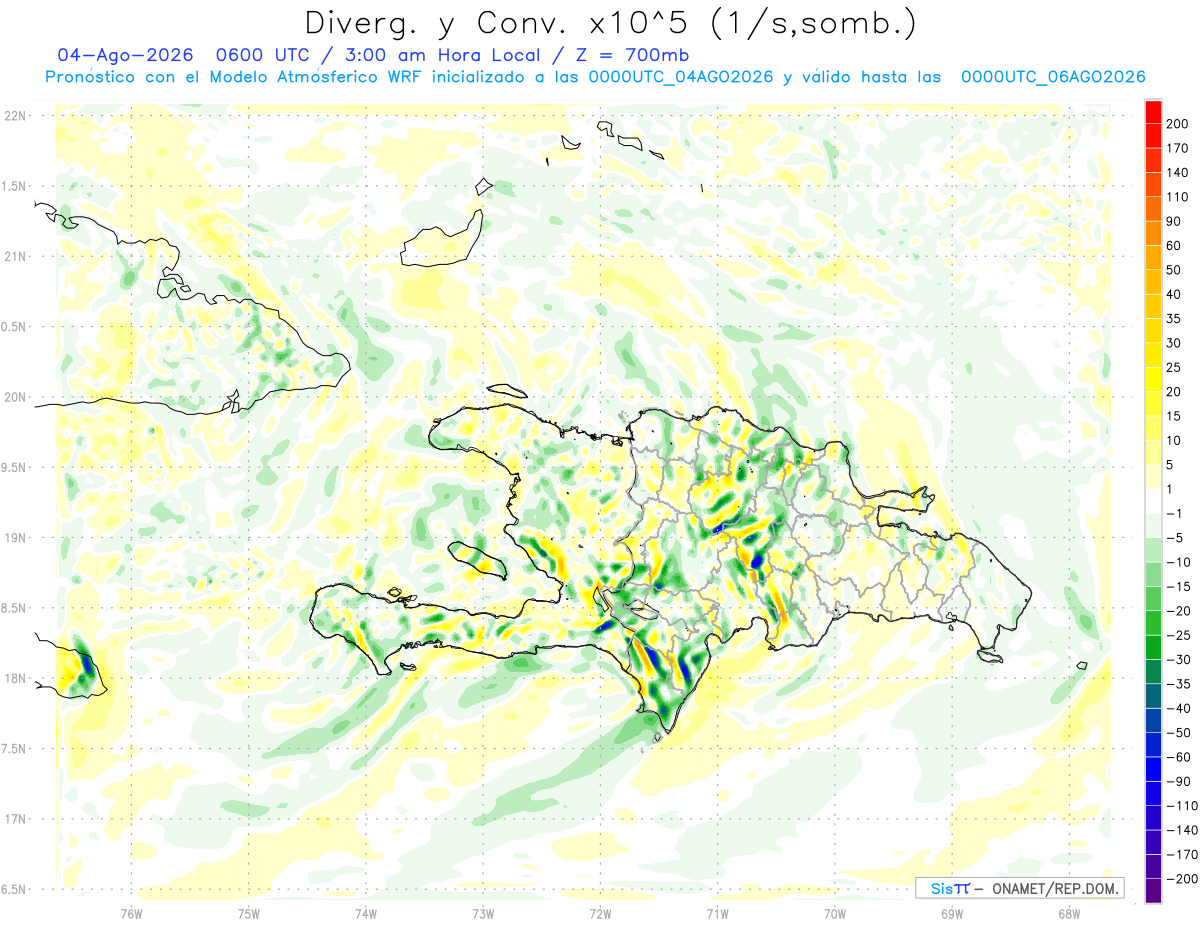Click the '7.5N' latitude label
The width and height of the screenshot is (1200, 927).
(14, 749)
